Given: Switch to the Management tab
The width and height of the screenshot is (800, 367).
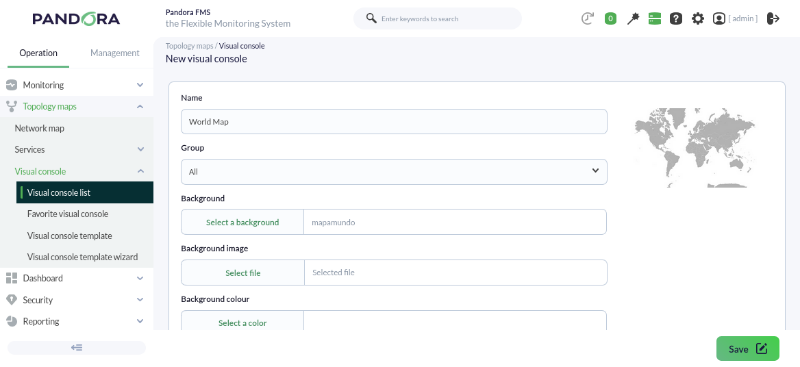Looking at the screenshot, I should [115, 53].
